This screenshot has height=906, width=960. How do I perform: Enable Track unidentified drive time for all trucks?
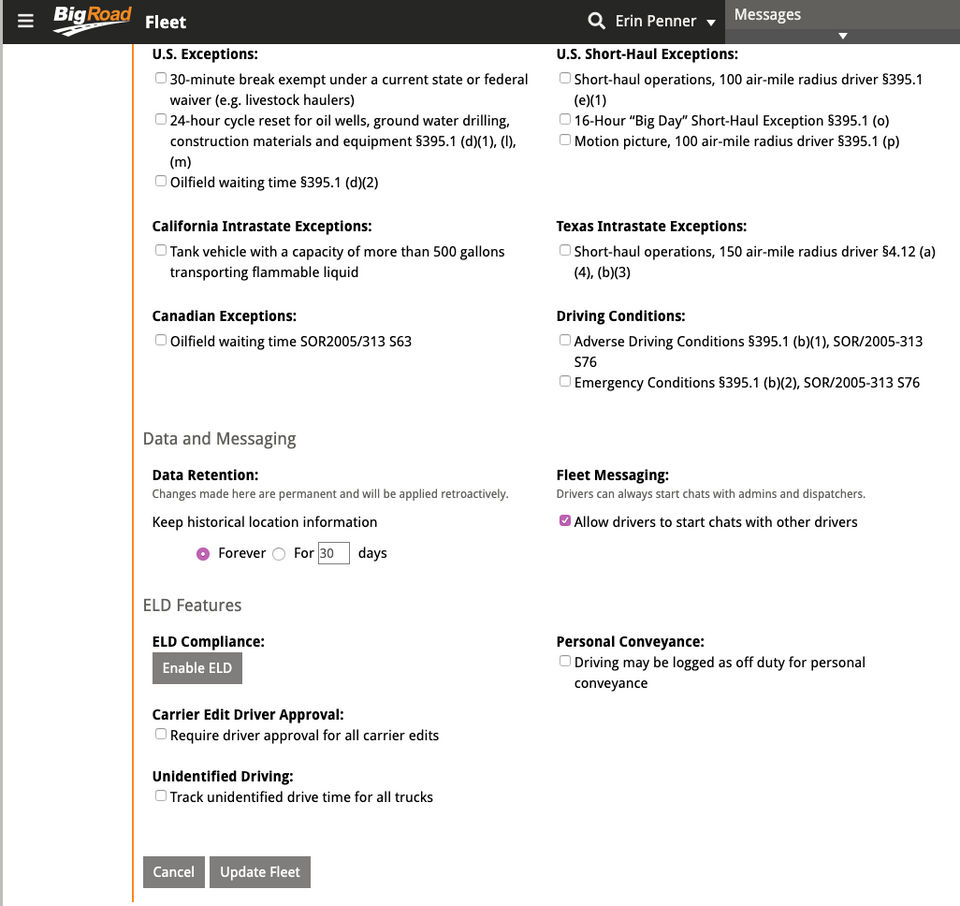160,795
